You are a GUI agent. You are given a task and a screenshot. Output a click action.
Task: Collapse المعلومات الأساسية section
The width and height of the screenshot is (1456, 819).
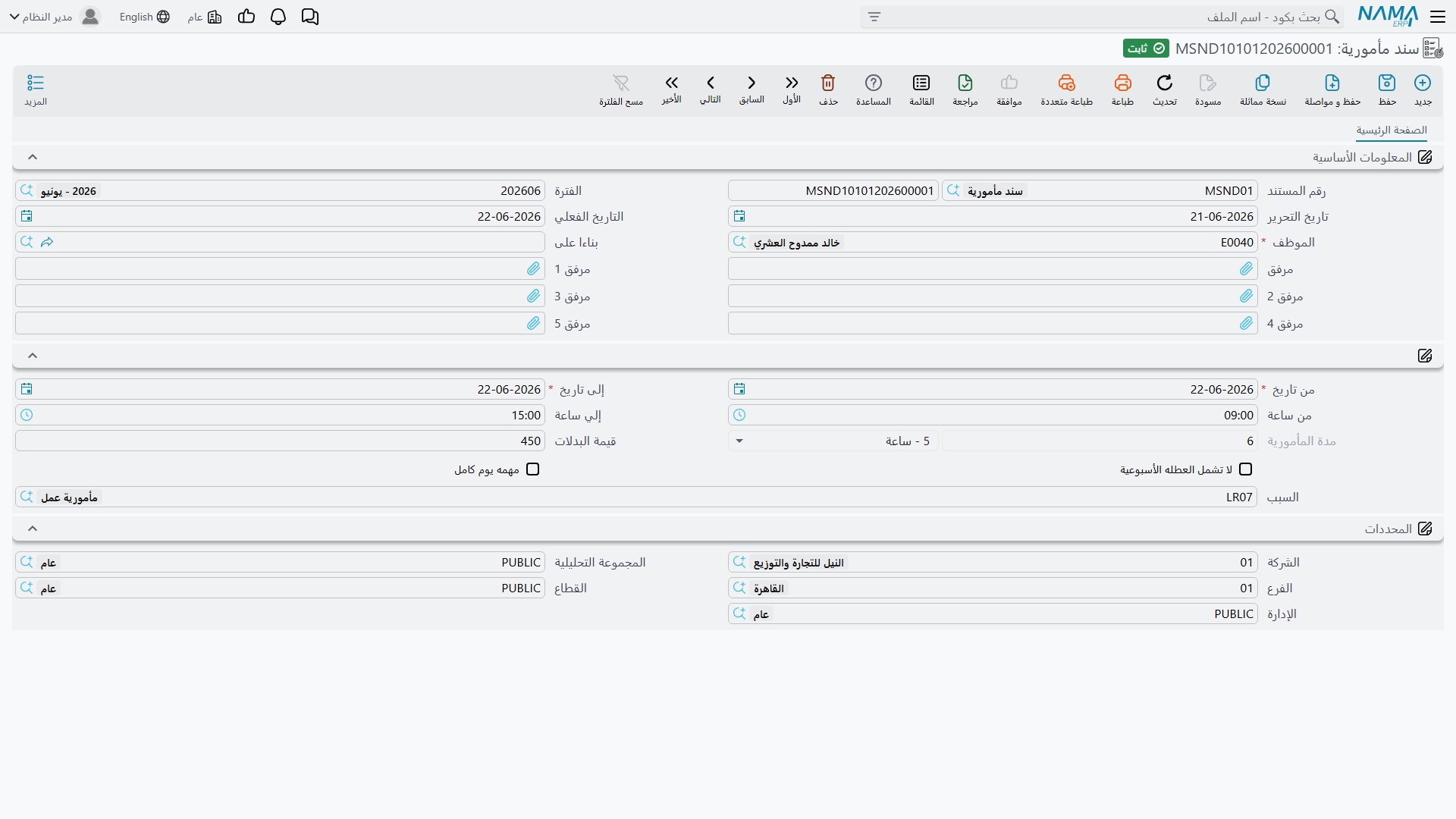click(x=33, y=157)
